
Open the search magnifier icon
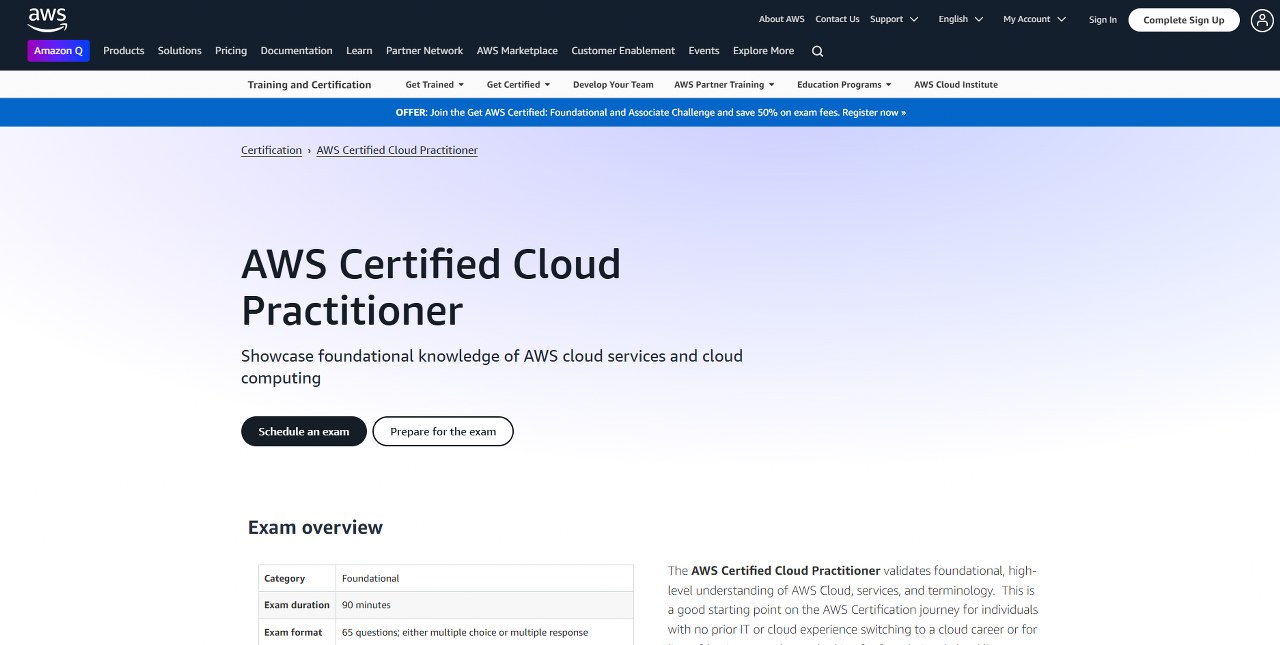(x=818, y=51)
